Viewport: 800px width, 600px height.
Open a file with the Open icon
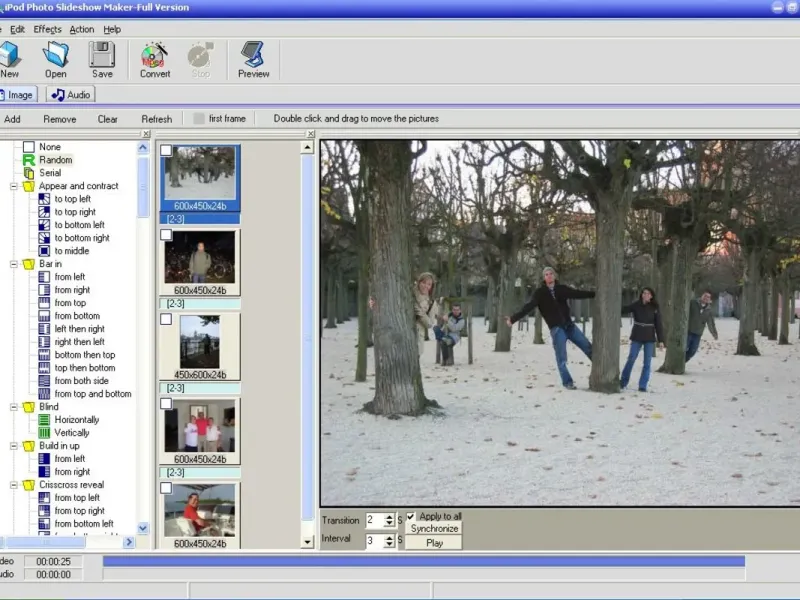click(56, 56)
